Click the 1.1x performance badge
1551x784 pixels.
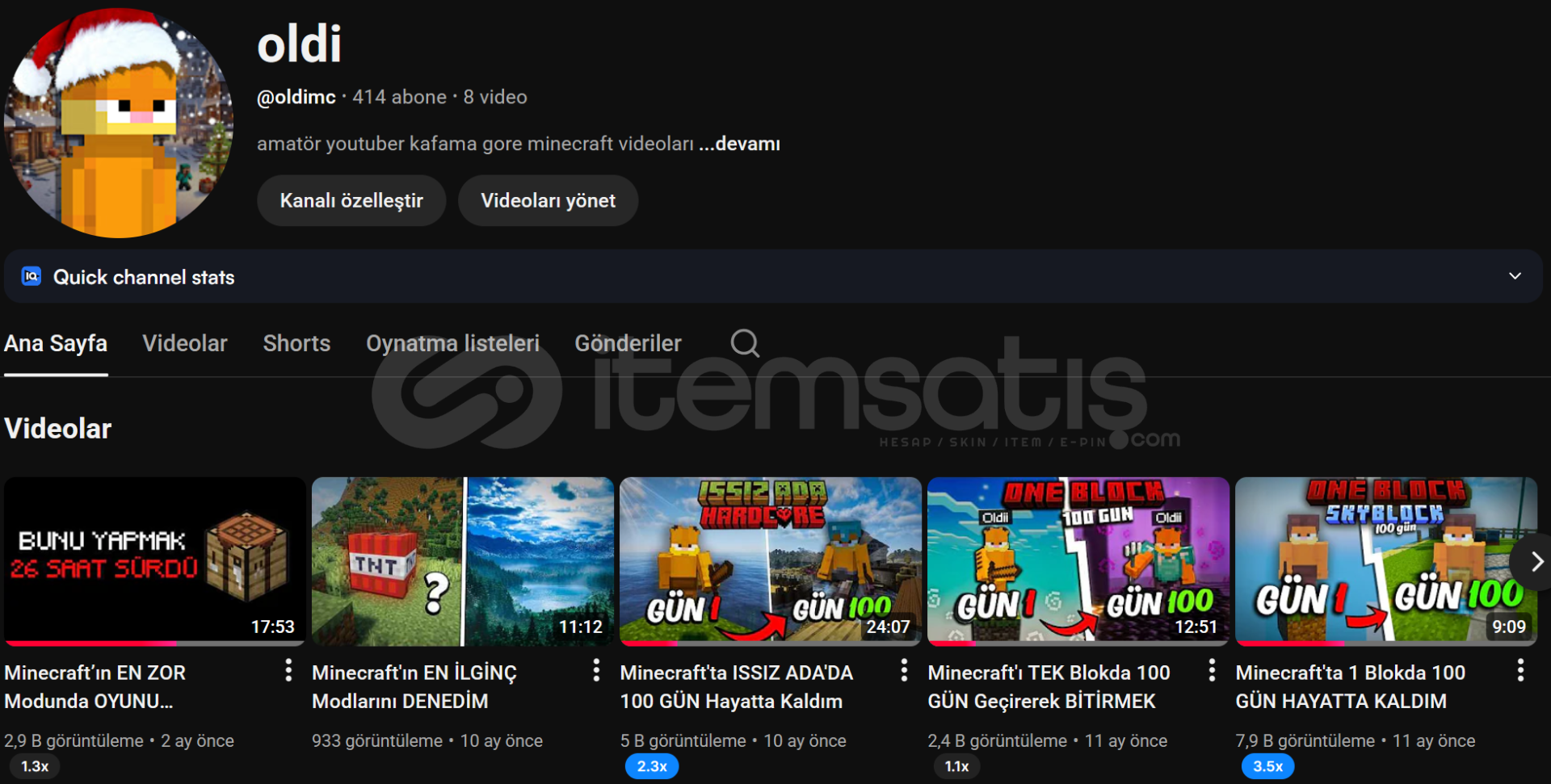tap(957, 766)
